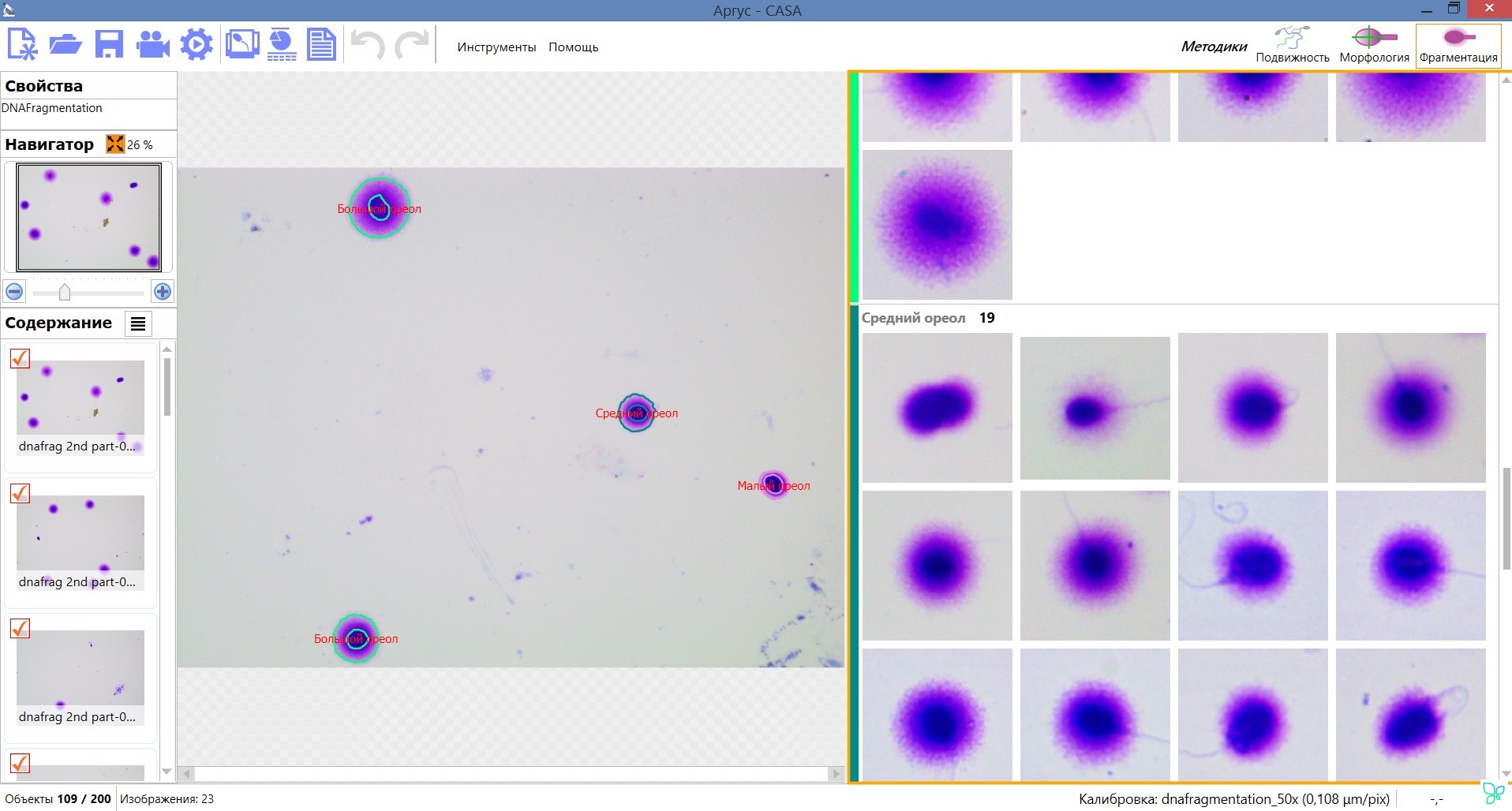This screenshot has height=811, width=1512.
Task: Select the bottom Большой ореол detected cell
Action: [356, 638]
